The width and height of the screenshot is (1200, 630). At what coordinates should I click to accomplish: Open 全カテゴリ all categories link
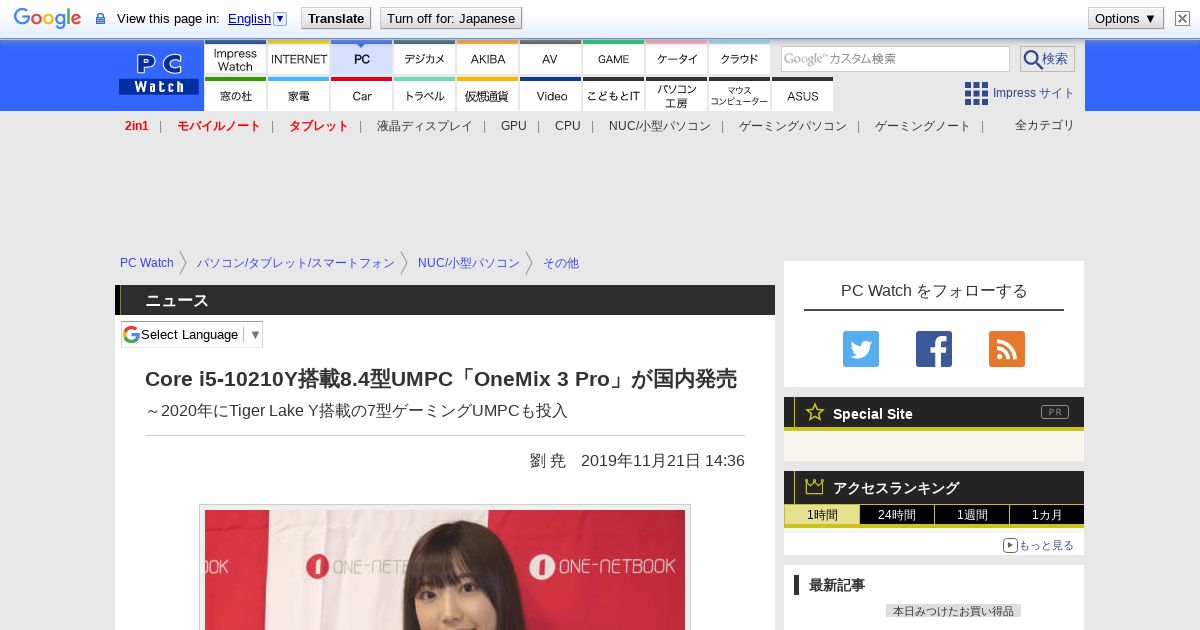click(1045, 125)
